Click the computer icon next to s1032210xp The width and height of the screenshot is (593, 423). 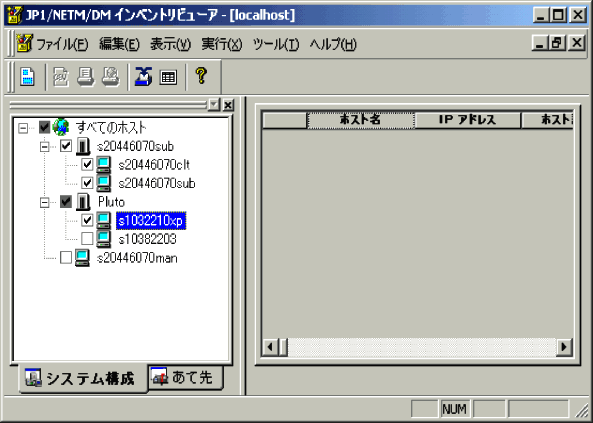tap(103, 220)
